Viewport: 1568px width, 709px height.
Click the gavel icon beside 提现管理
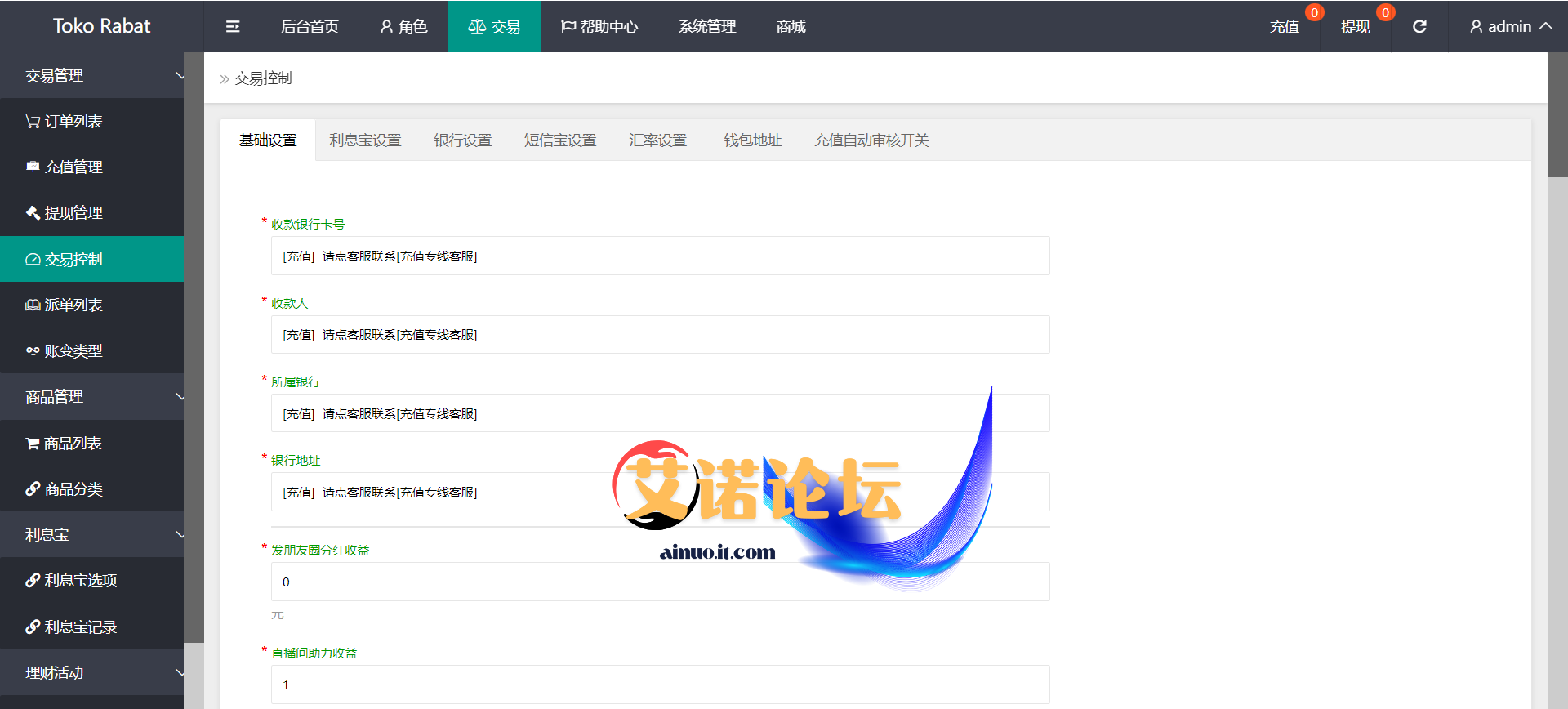click(33, 213)
